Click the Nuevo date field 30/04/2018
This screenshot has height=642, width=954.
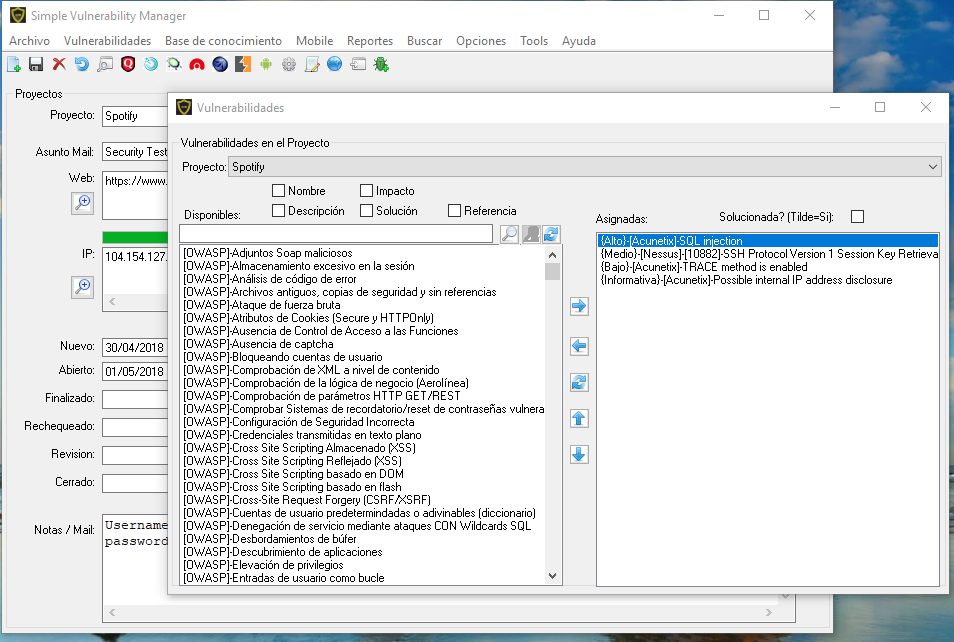(x=135, y=347)
